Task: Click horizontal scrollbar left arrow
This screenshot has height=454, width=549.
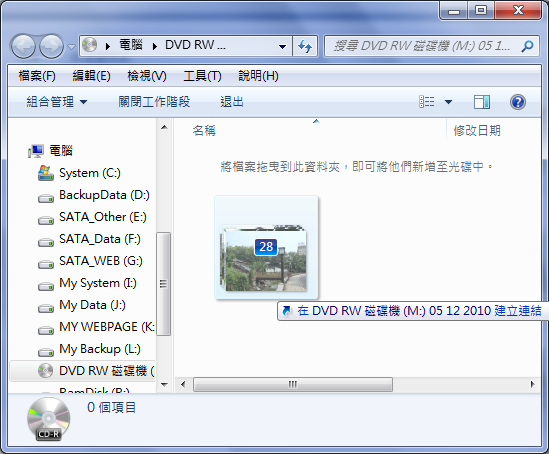Action: point(183,385)
